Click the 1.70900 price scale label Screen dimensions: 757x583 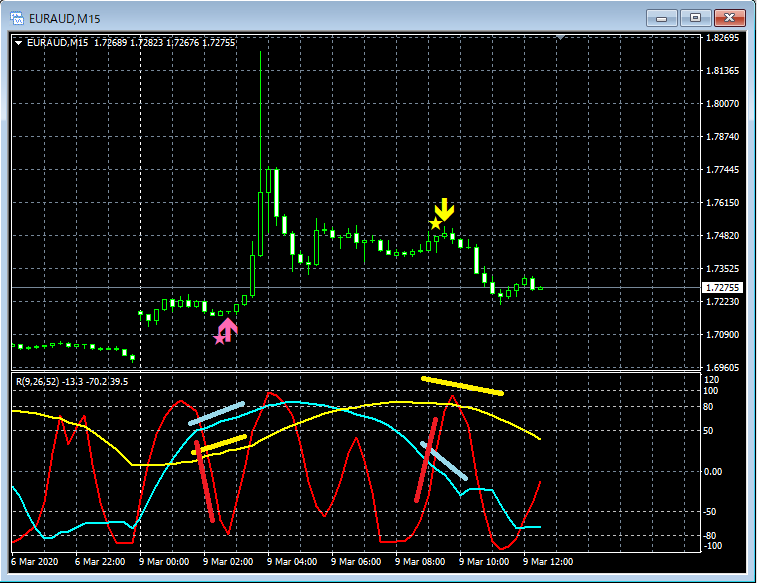[x=722, y=334]
